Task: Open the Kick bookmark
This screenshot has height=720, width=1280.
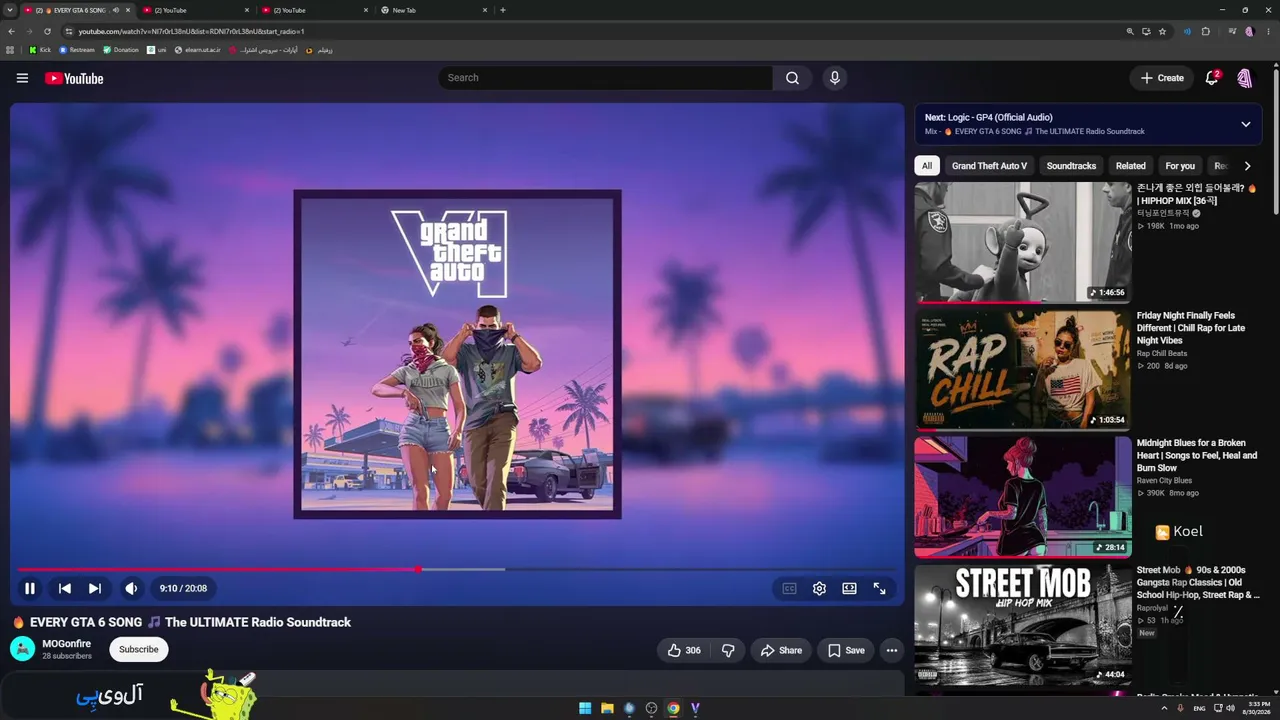Action: pyautogui.click(x=40, y=50)
